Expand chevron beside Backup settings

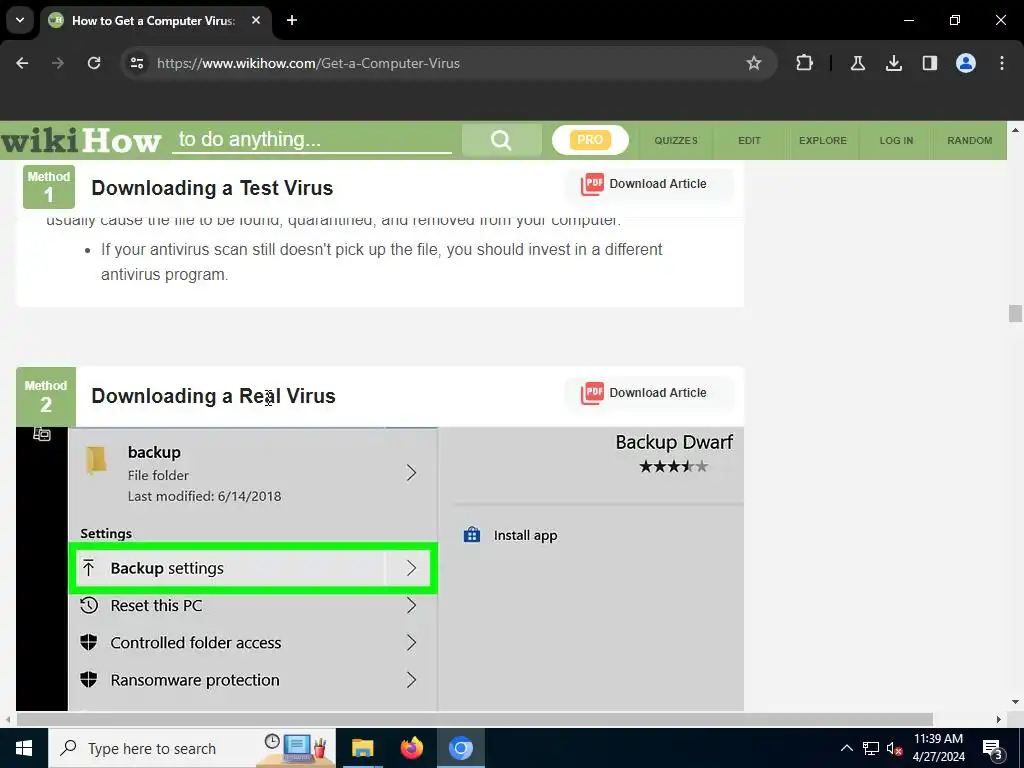411,568
